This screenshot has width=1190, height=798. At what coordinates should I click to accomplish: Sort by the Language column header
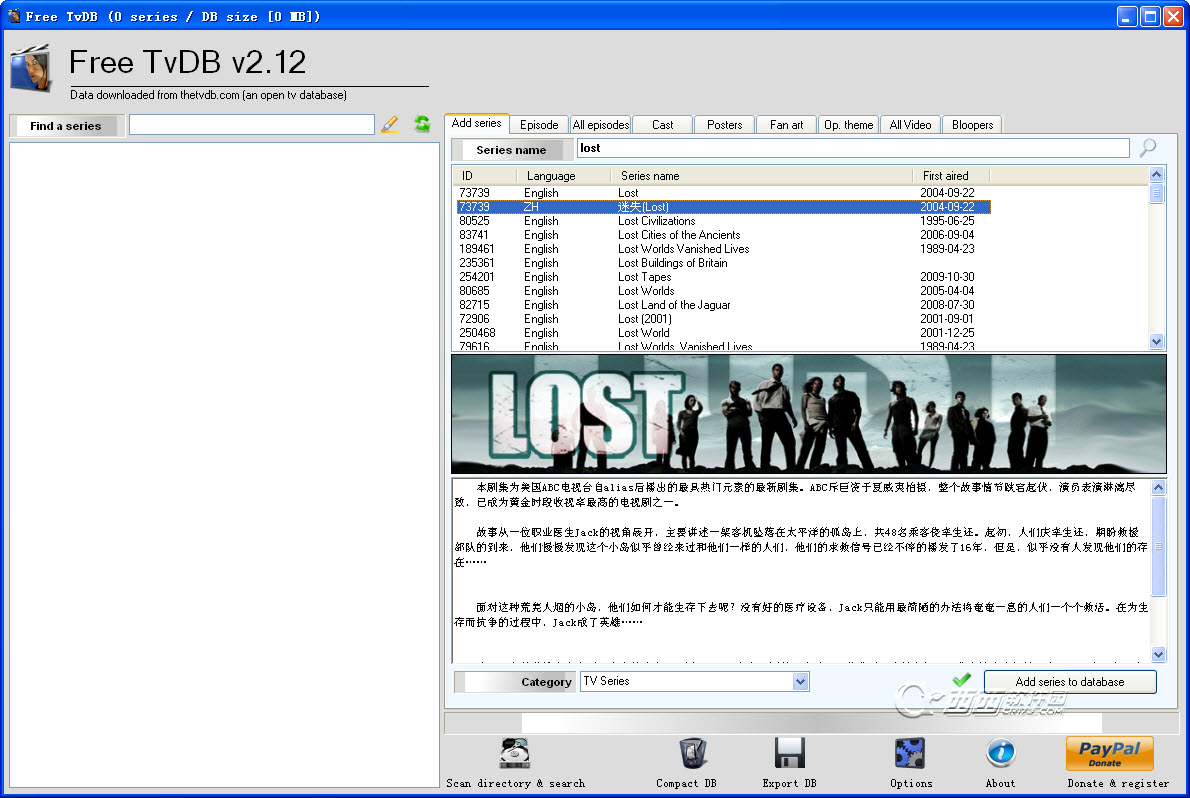tap(564, 175)
